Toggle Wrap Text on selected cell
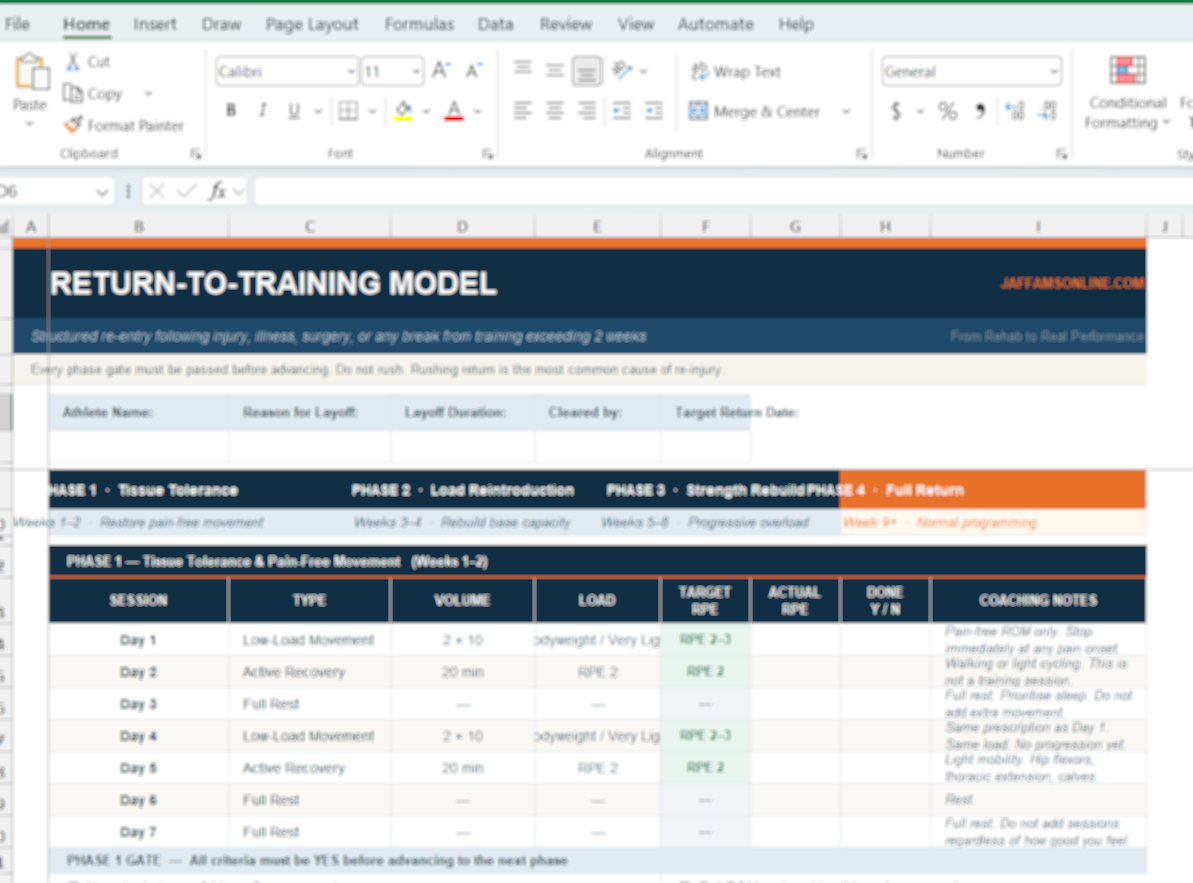This screenshot has height=883, width=1193. coord(735,72)
